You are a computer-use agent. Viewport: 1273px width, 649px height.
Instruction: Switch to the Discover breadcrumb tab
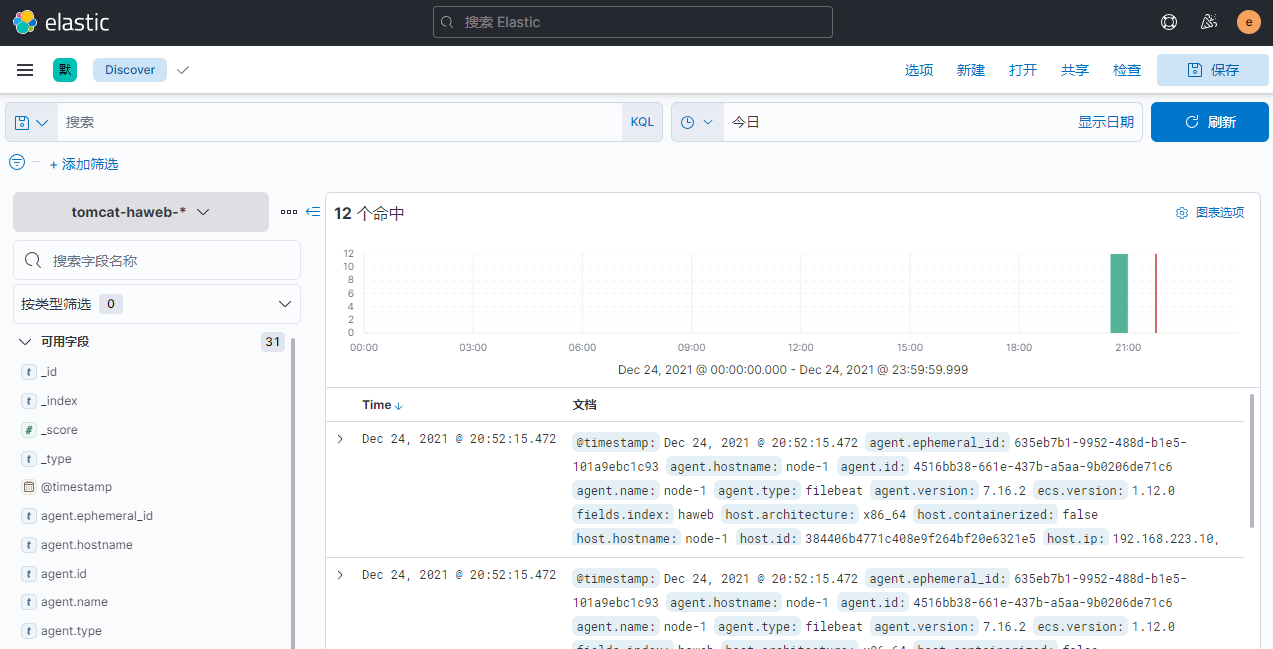tap(129, 69)
